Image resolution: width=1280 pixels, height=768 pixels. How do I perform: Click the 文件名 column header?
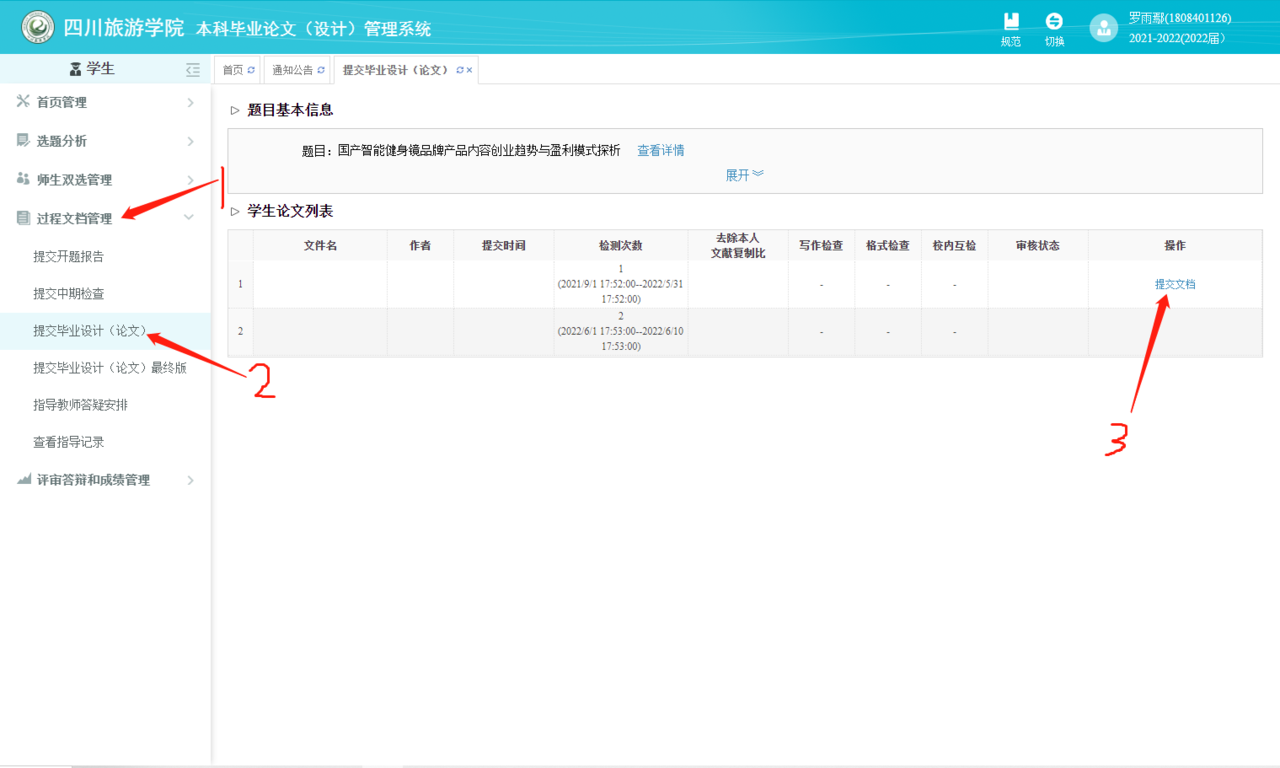[x=320, y=246]
